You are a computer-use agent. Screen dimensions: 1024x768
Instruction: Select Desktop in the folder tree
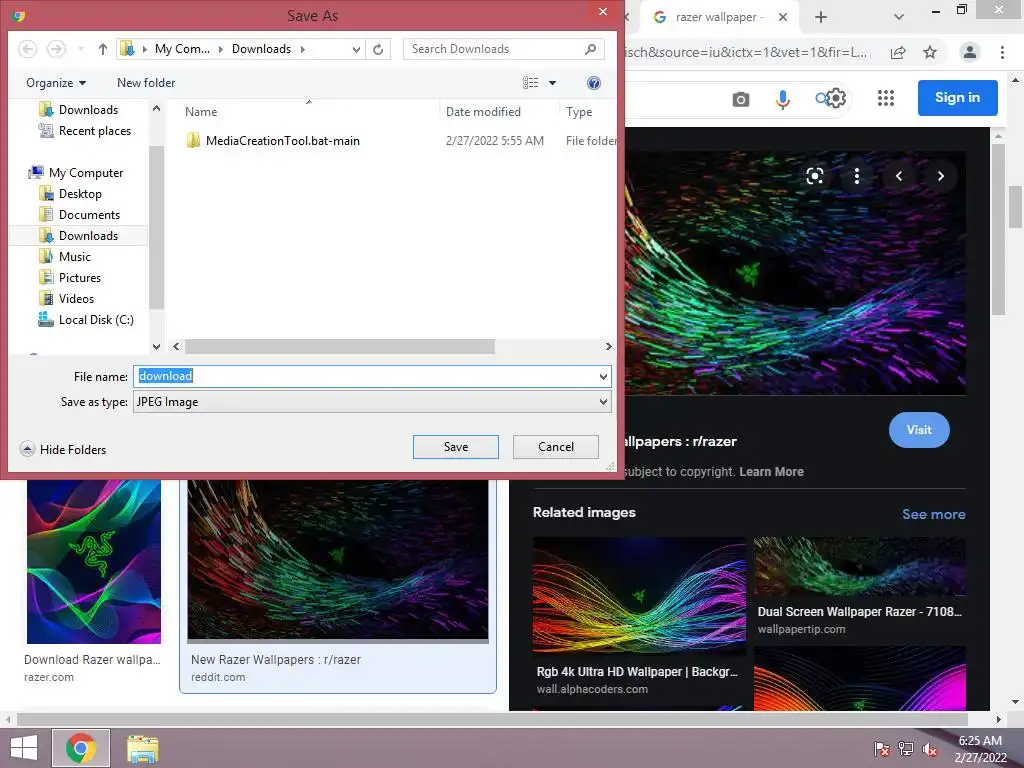[x=71, y=193]
